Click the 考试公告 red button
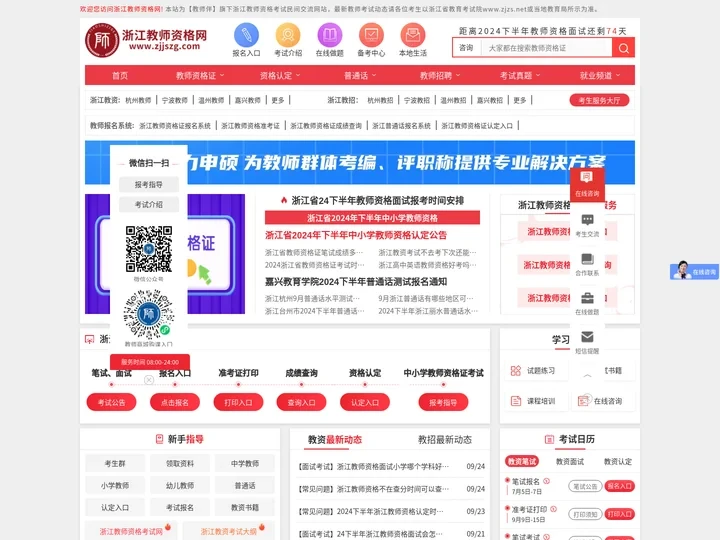This screenshot has height=540, width=720. pyautogui.click(x=111, y=402)
